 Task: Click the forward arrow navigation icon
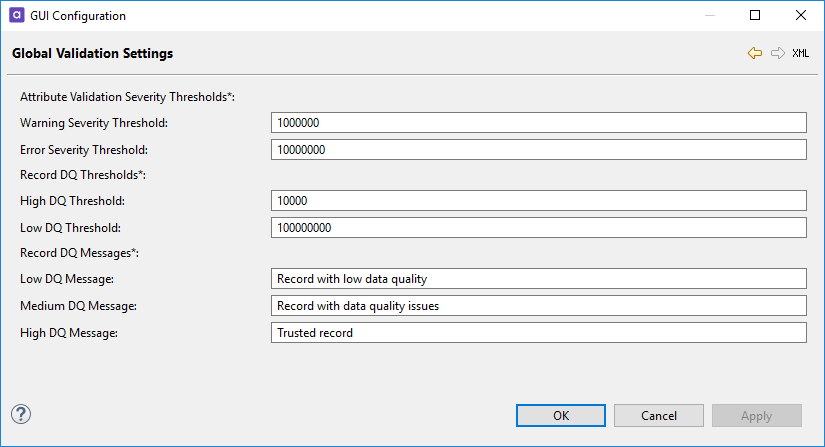(778, 53)
